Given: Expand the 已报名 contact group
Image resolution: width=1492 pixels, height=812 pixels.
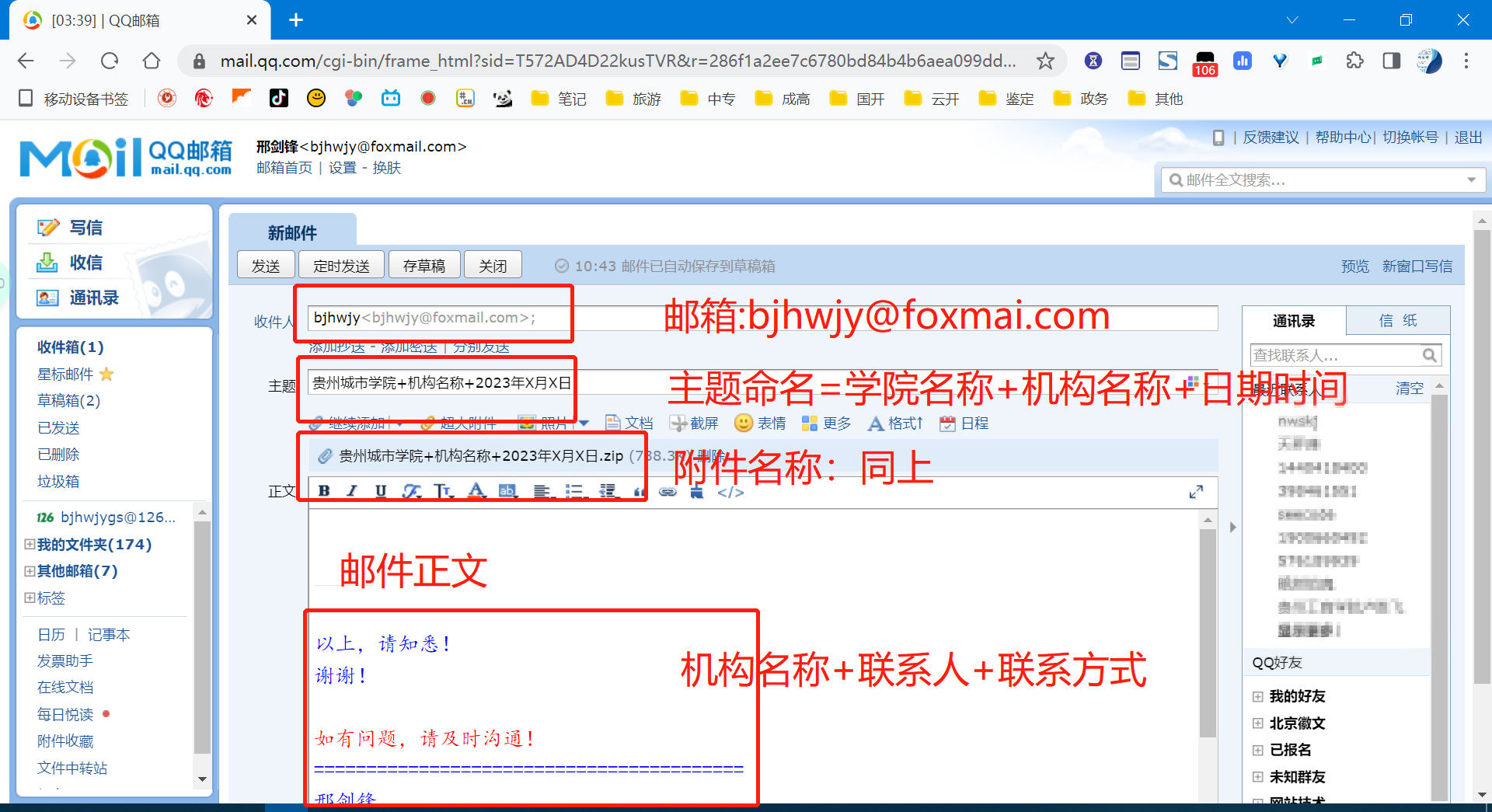Looking at the screenshot, I should click(1257, 750).
